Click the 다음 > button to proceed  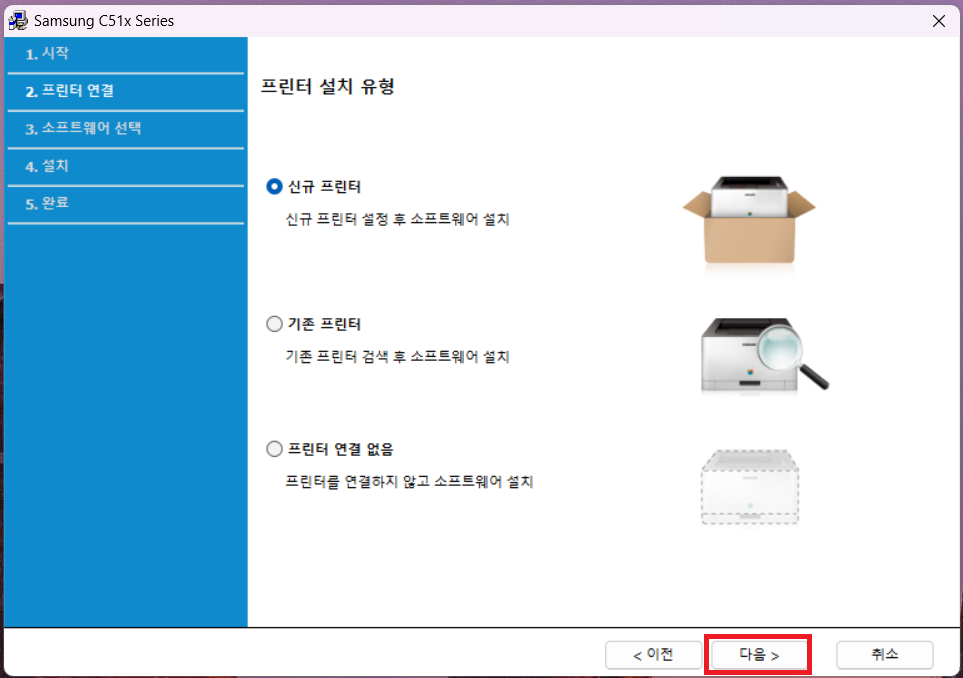pos(758,654)
